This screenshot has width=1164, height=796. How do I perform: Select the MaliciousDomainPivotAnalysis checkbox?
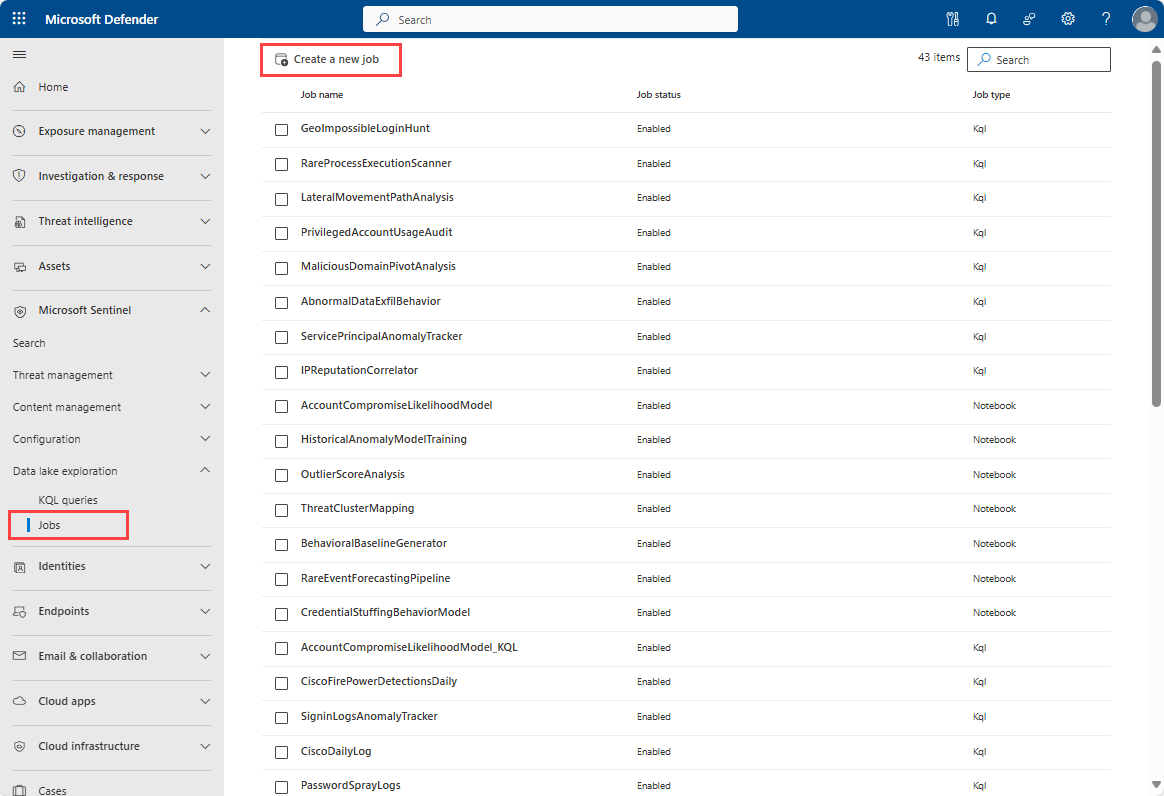pos(281,268)
